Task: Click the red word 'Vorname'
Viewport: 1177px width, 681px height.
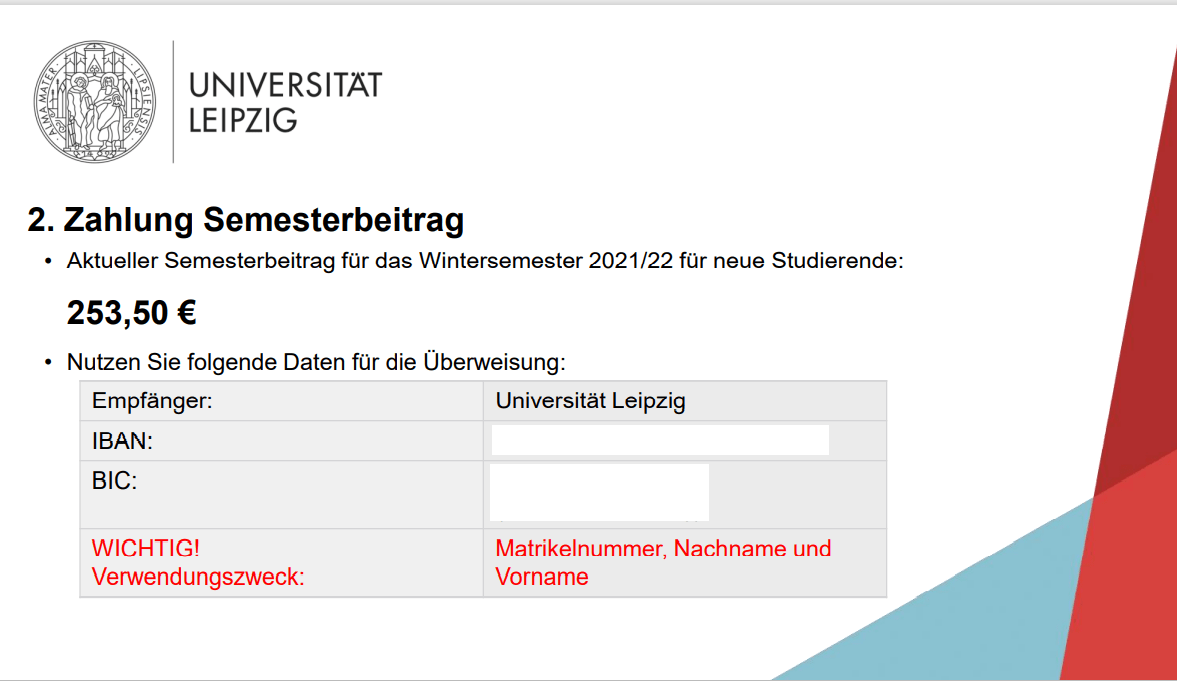Action: pyautogui.click(x=542, y=577)
